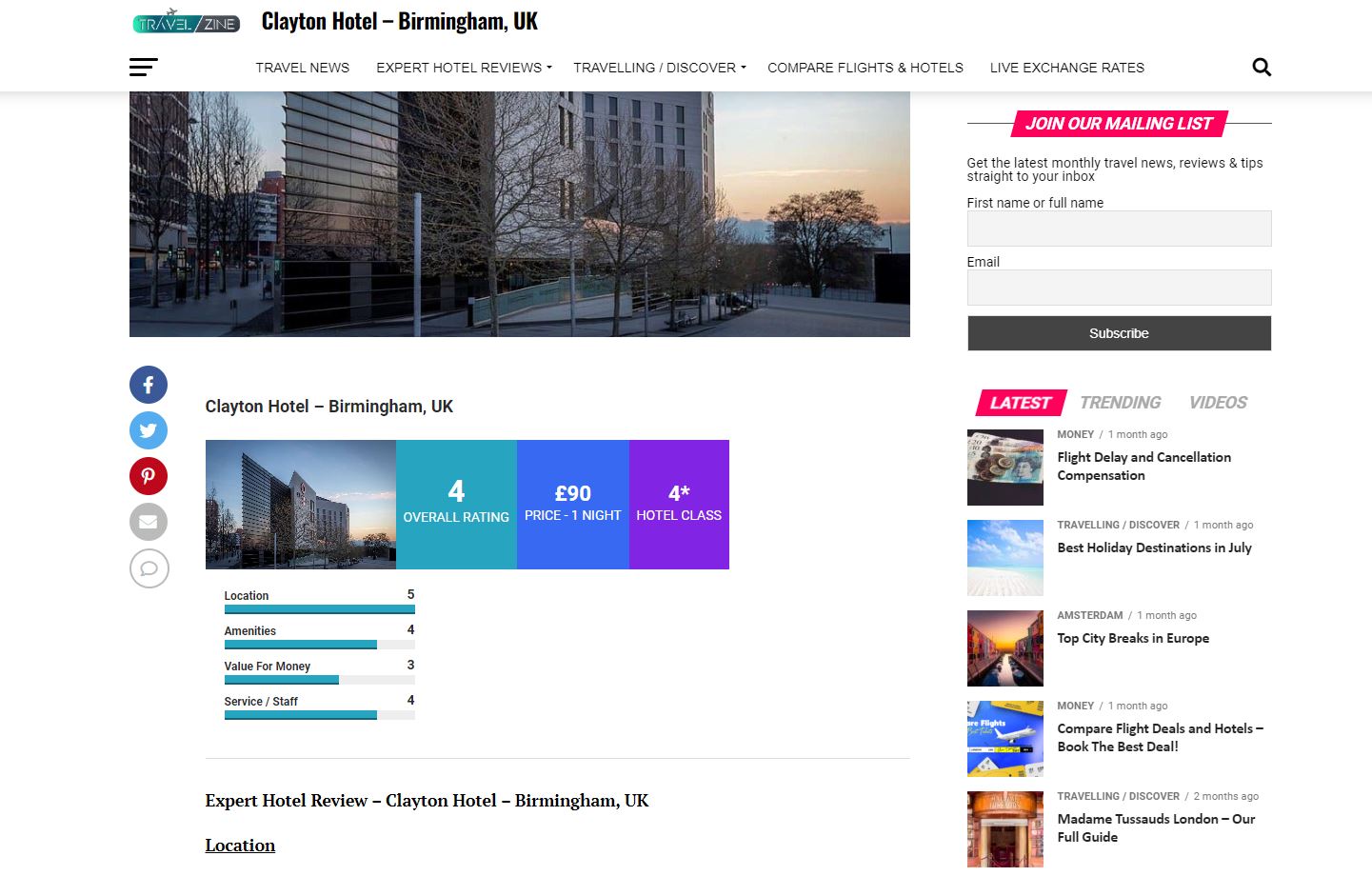Click the AMSTERDAM category label
The width and height of the screenshot is (1372, 876).
pos(1089,615)
